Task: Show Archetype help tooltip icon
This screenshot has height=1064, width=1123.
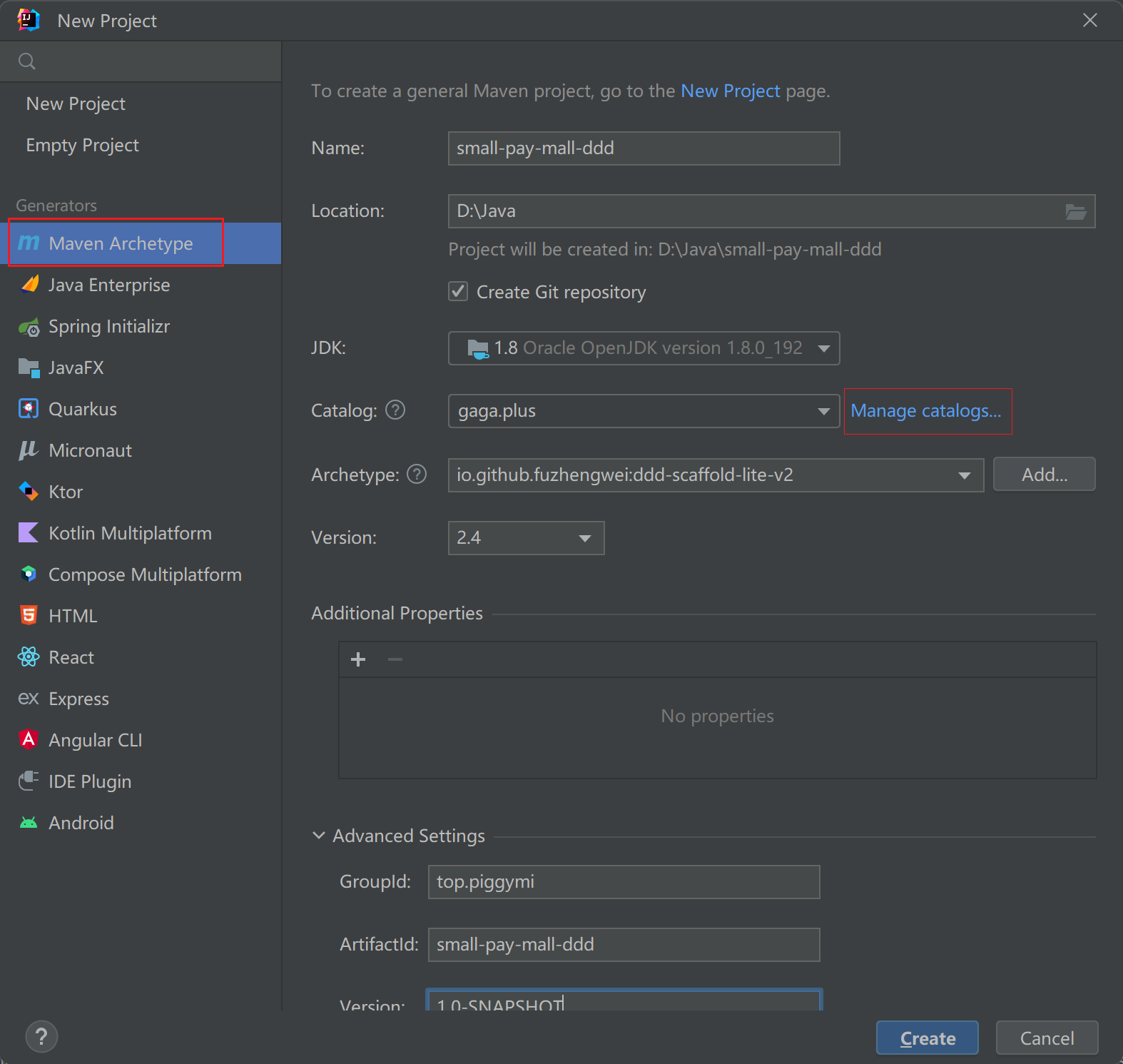Action: point(417,474)
